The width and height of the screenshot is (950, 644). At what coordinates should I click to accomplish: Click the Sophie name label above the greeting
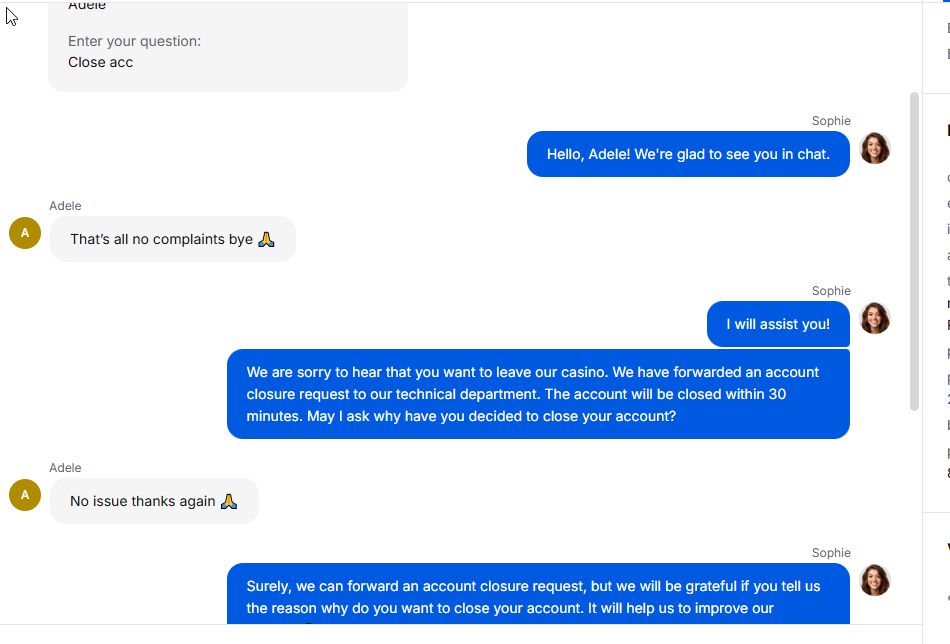[x=831, y=121]
